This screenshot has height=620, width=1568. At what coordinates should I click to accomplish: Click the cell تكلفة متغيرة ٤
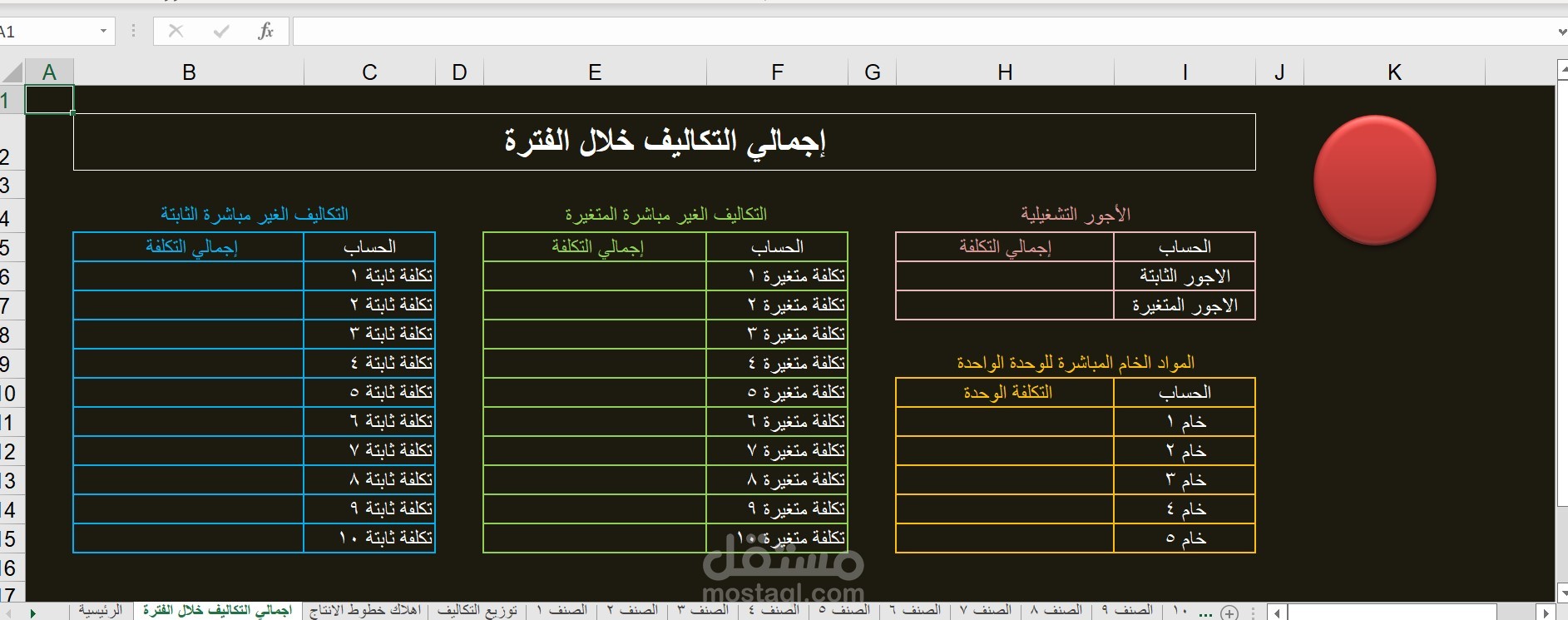(777, 363)
